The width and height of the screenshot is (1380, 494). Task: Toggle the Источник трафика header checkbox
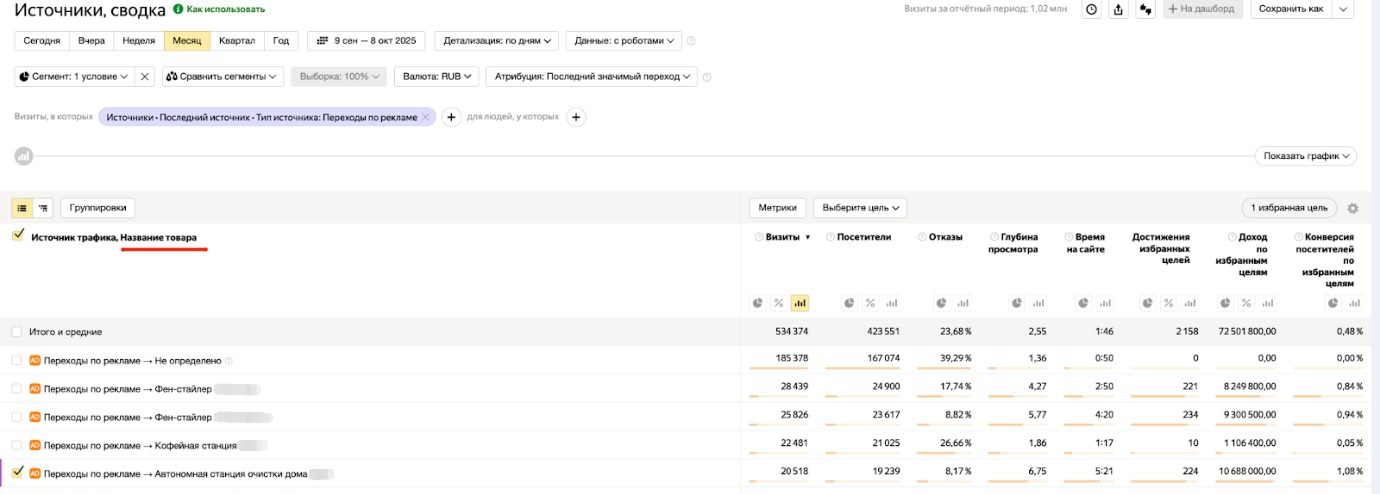(x=17, y=236)
